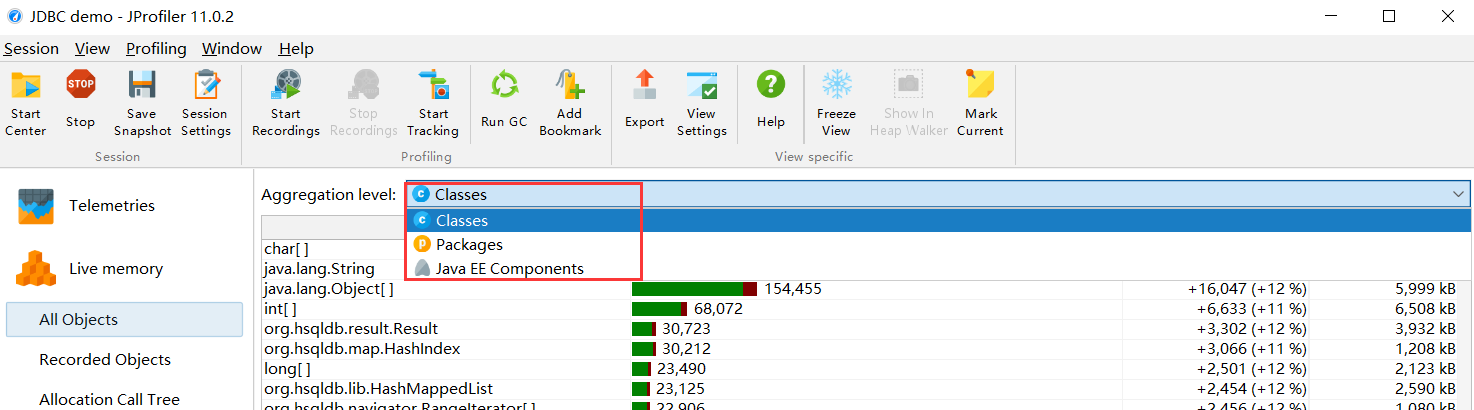Click the 68,072 instance count bar
This screenshot has height=410, width=1474.
660,308
